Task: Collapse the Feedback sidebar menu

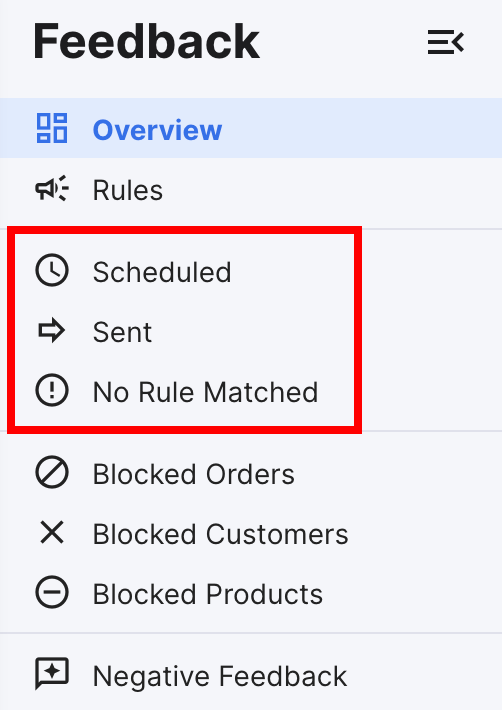Action: click(446, 43)
